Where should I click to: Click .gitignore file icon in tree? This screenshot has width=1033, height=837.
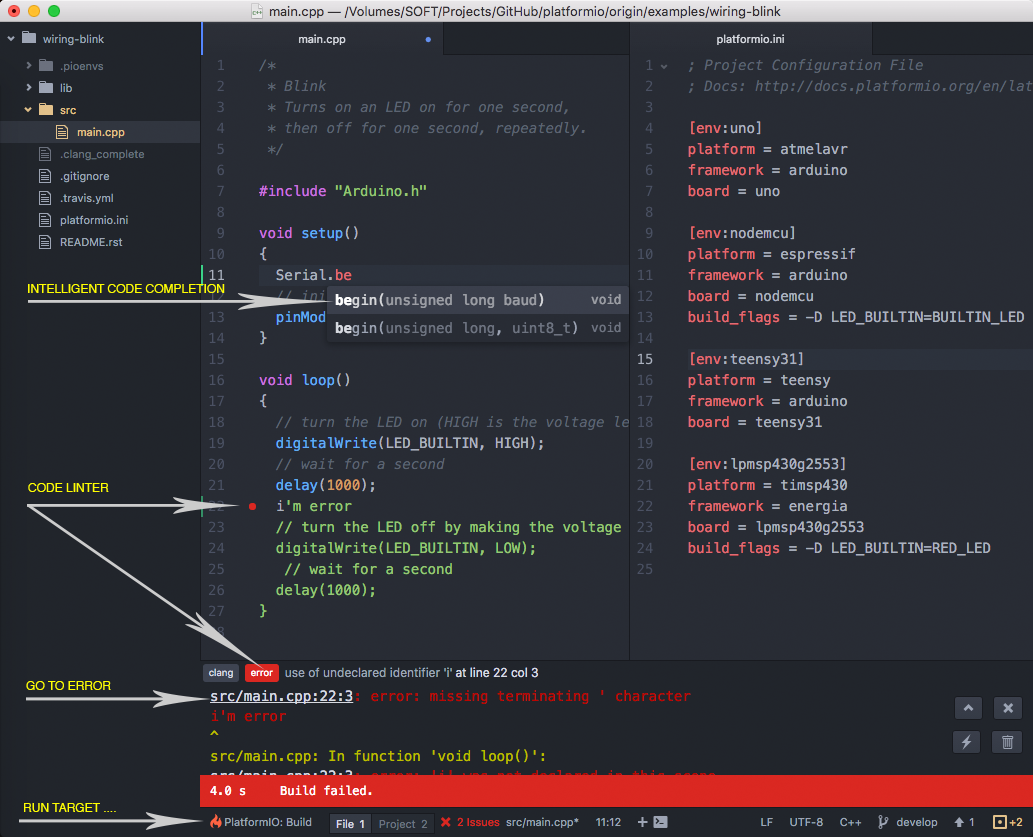pos(45,176)
